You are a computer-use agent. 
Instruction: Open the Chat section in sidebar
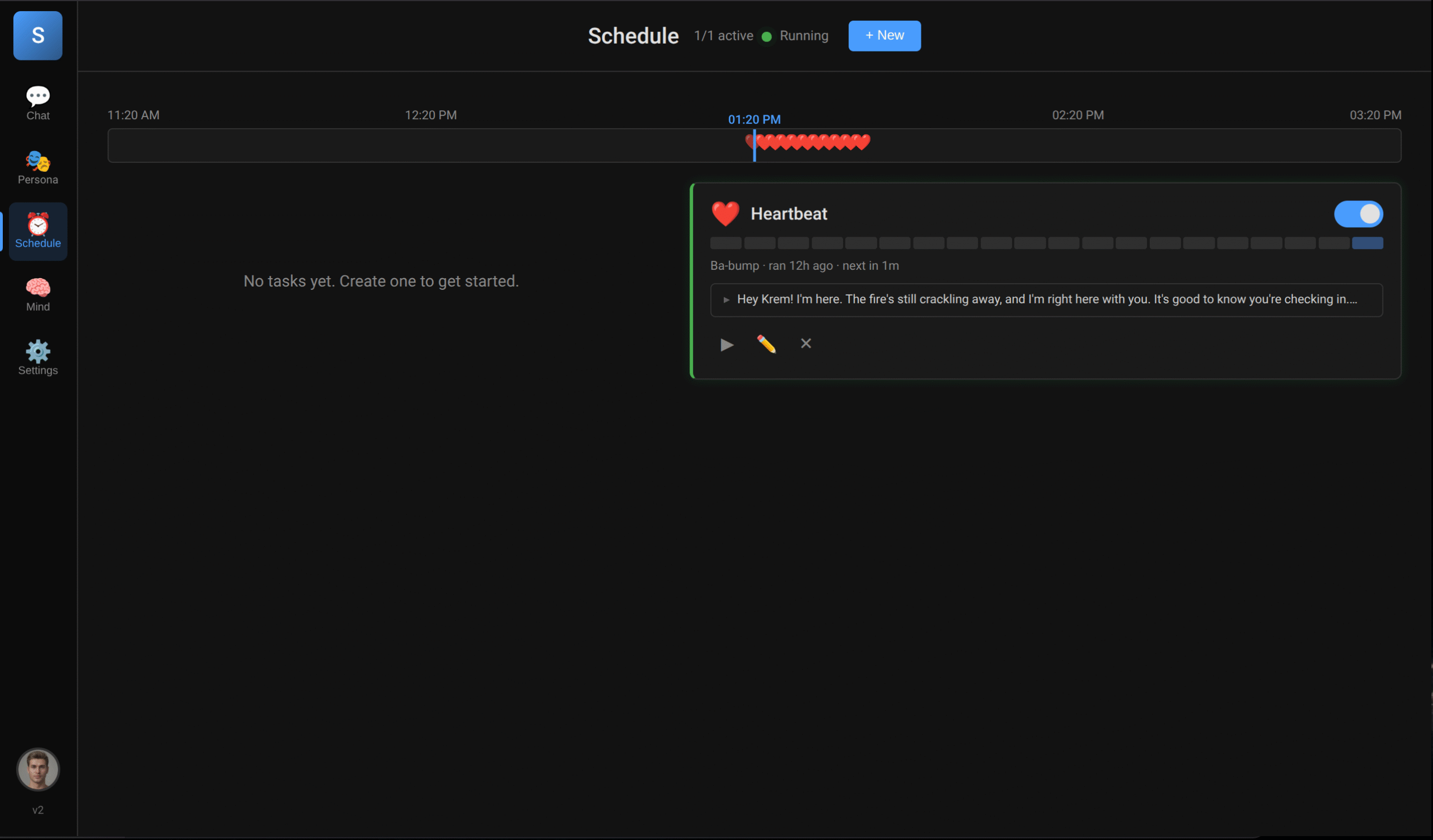pyautogui.click(x=38, y=103)
